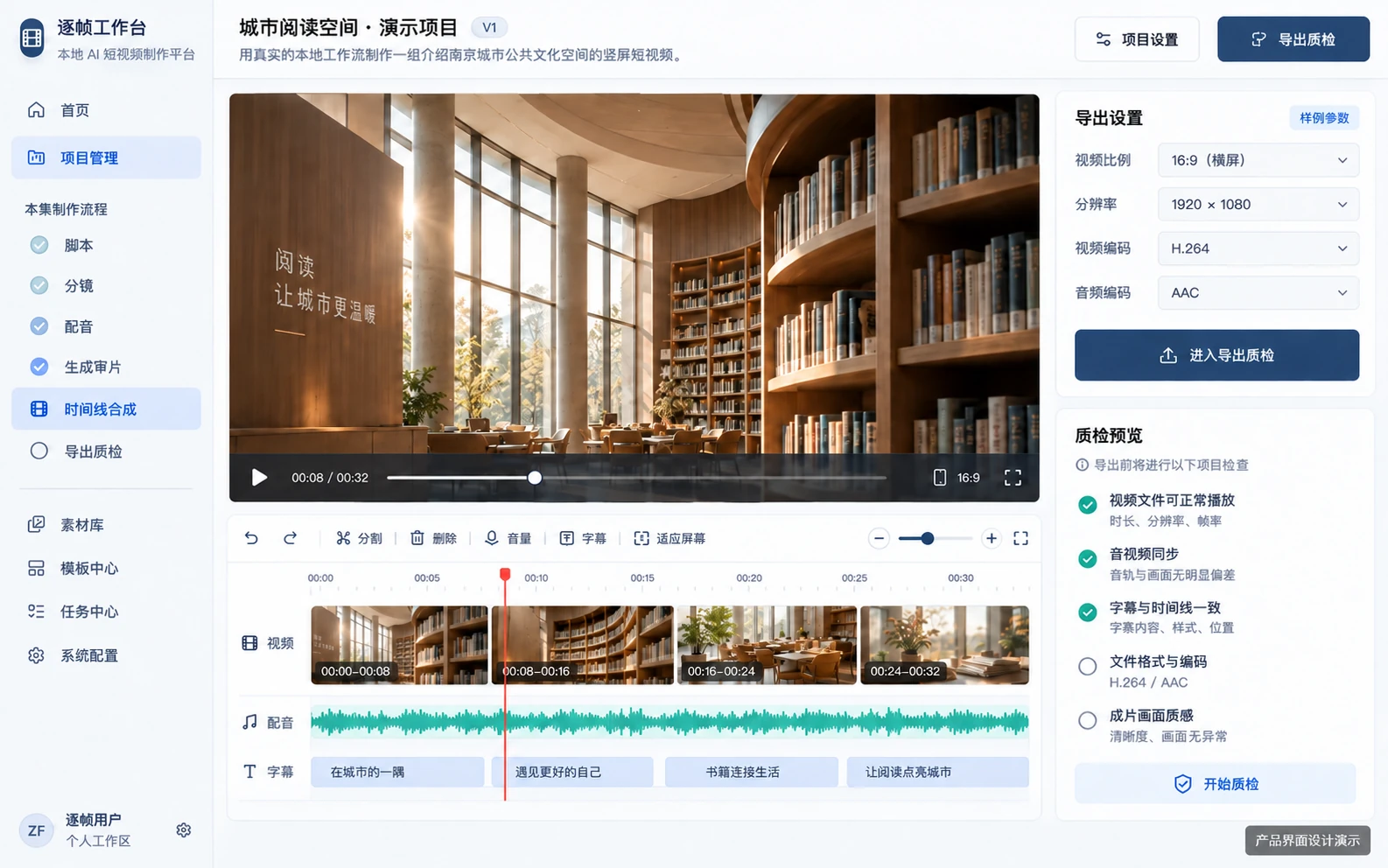
Task: Toggle the 字幕与时间线一致 check mark
Action: tap(1088, 612)
